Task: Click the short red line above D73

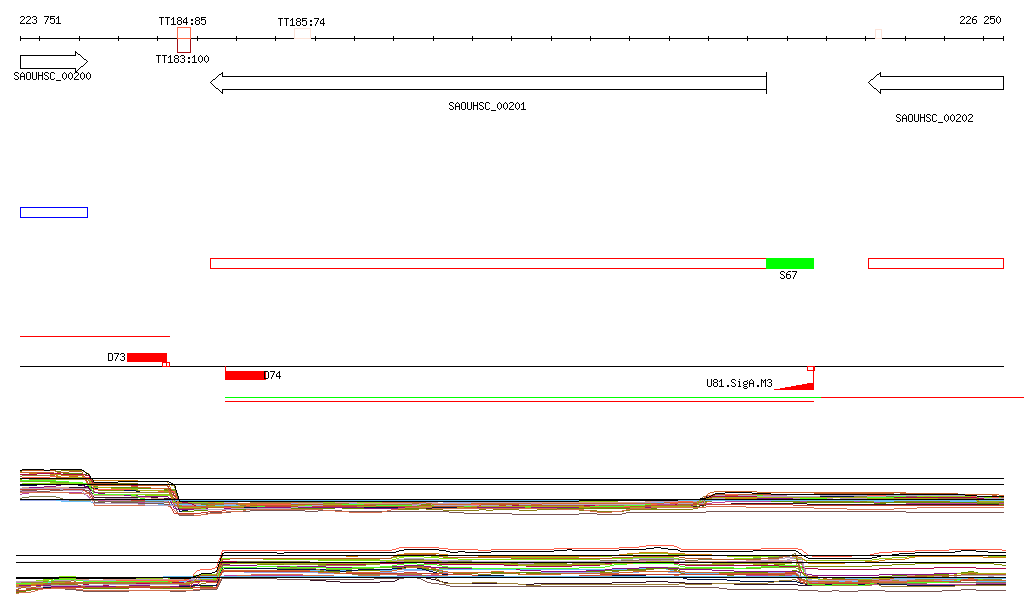Action: [95, 336]
